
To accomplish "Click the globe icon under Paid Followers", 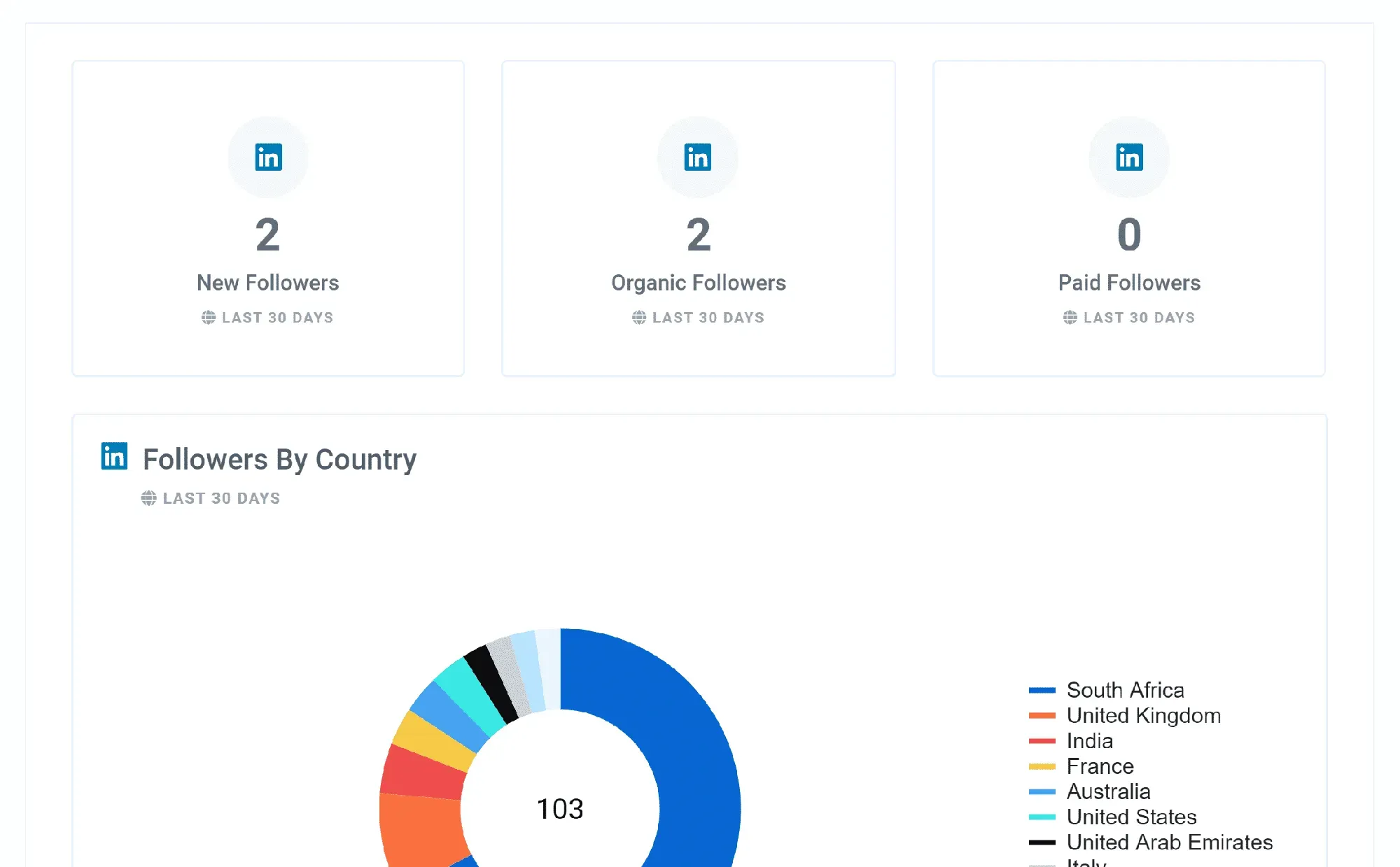I will coord(1070,318).
